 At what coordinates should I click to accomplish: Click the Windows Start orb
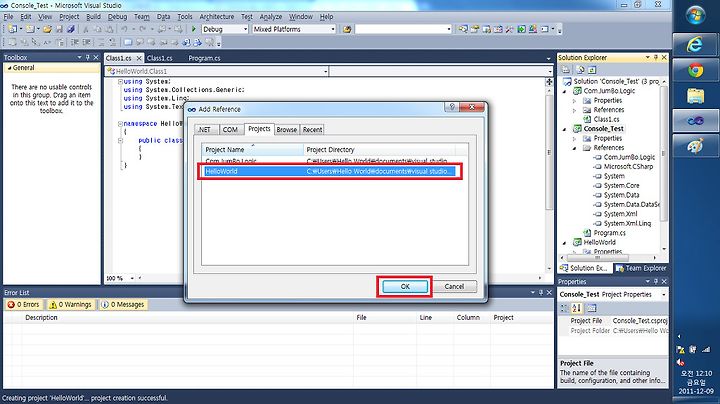(696, 15)
